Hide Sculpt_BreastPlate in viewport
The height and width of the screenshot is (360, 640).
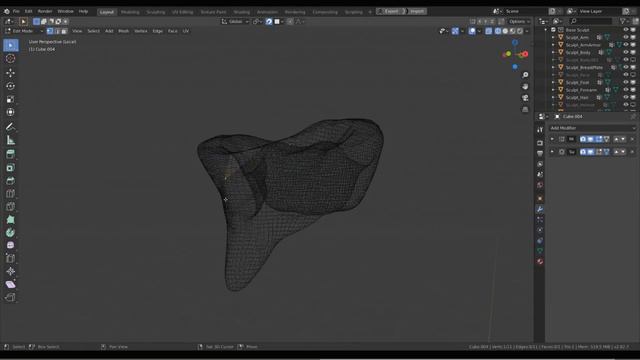626,67
